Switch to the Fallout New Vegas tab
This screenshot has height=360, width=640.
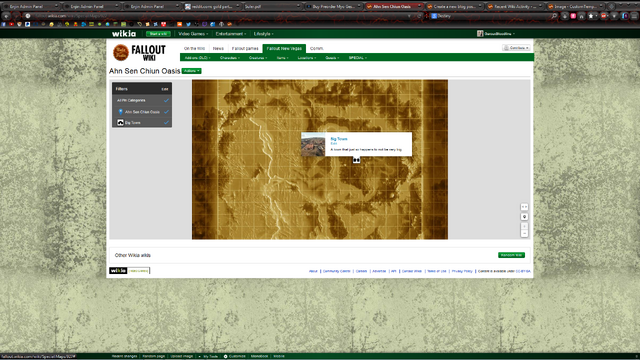coord(284,48)
